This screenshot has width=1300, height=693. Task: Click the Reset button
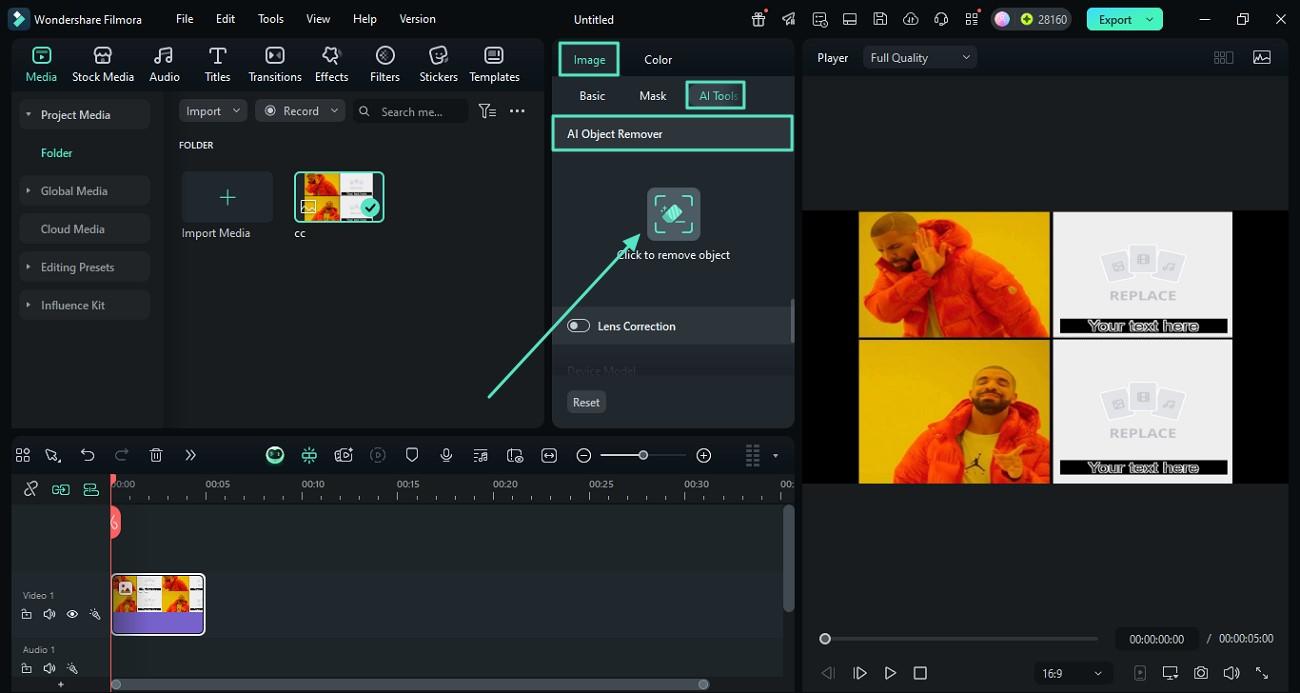(586, 402)
